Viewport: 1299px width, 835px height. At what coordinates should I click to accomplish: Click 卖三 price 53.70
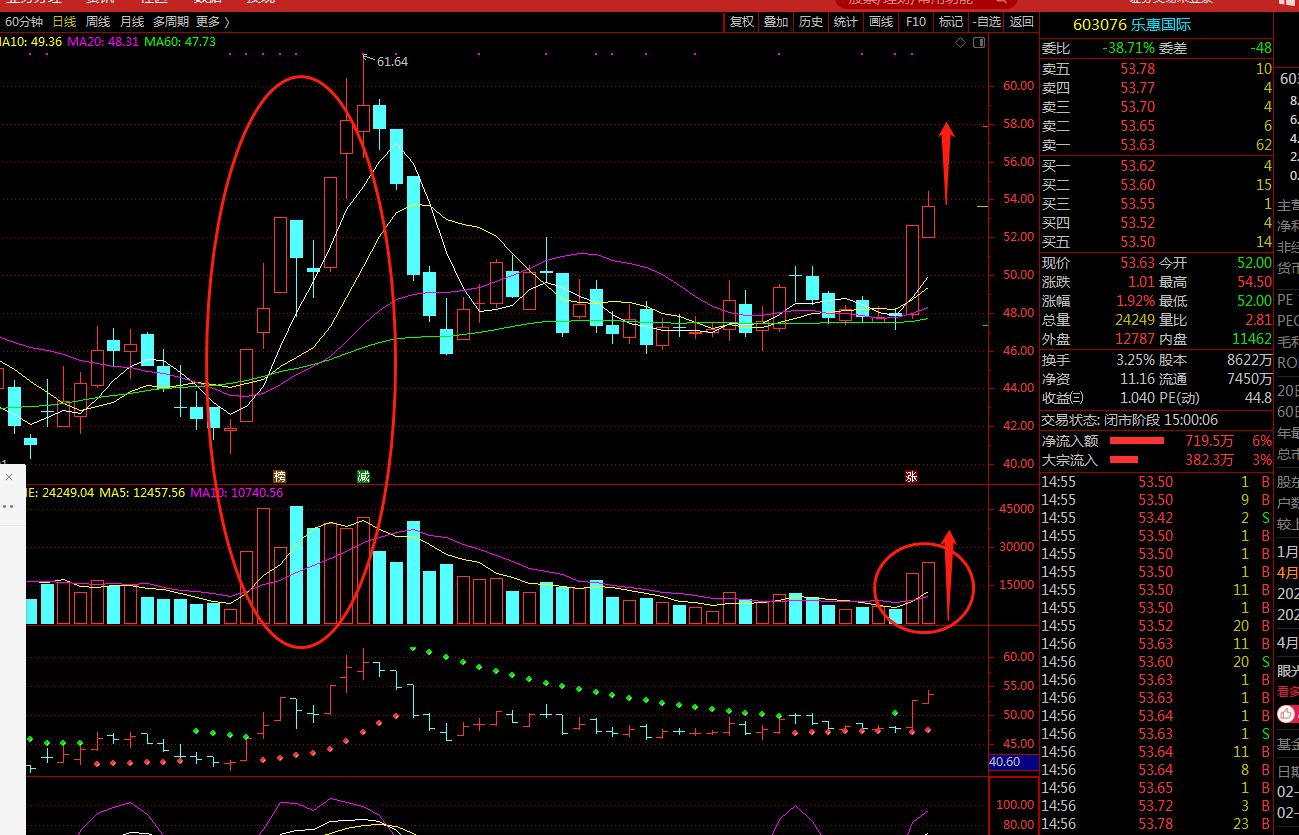coord(1138,107)
